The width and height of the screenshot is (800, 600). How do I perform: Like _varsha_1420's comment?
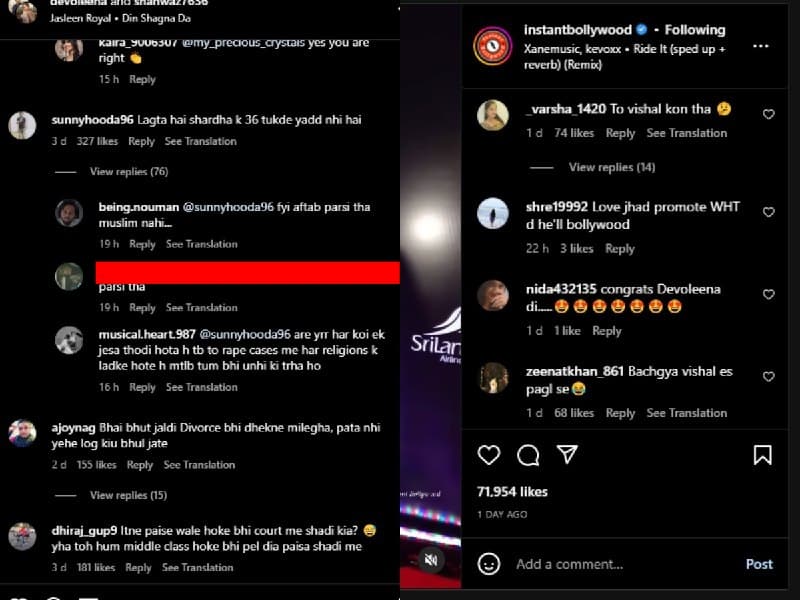(768, 114)
